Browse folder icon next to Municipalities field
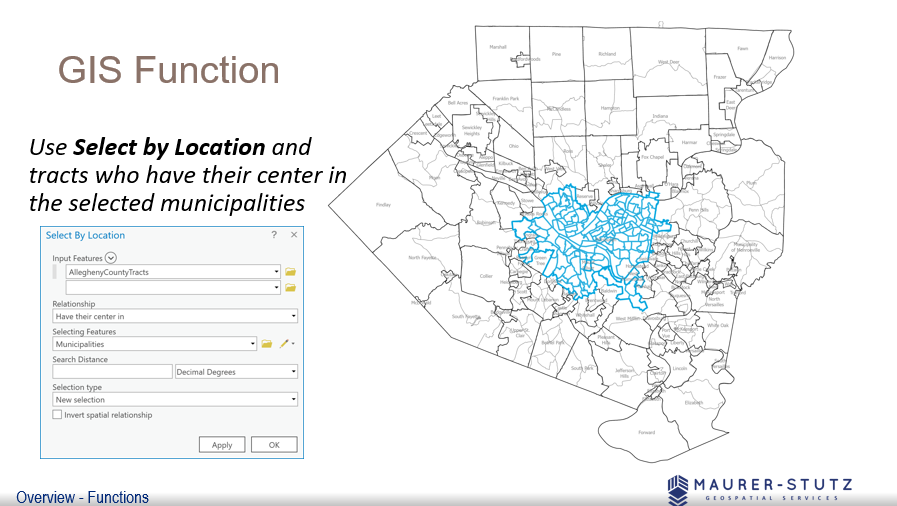This screenshot has width=897, height=506. pyautogui.click(x=267, y=344)
